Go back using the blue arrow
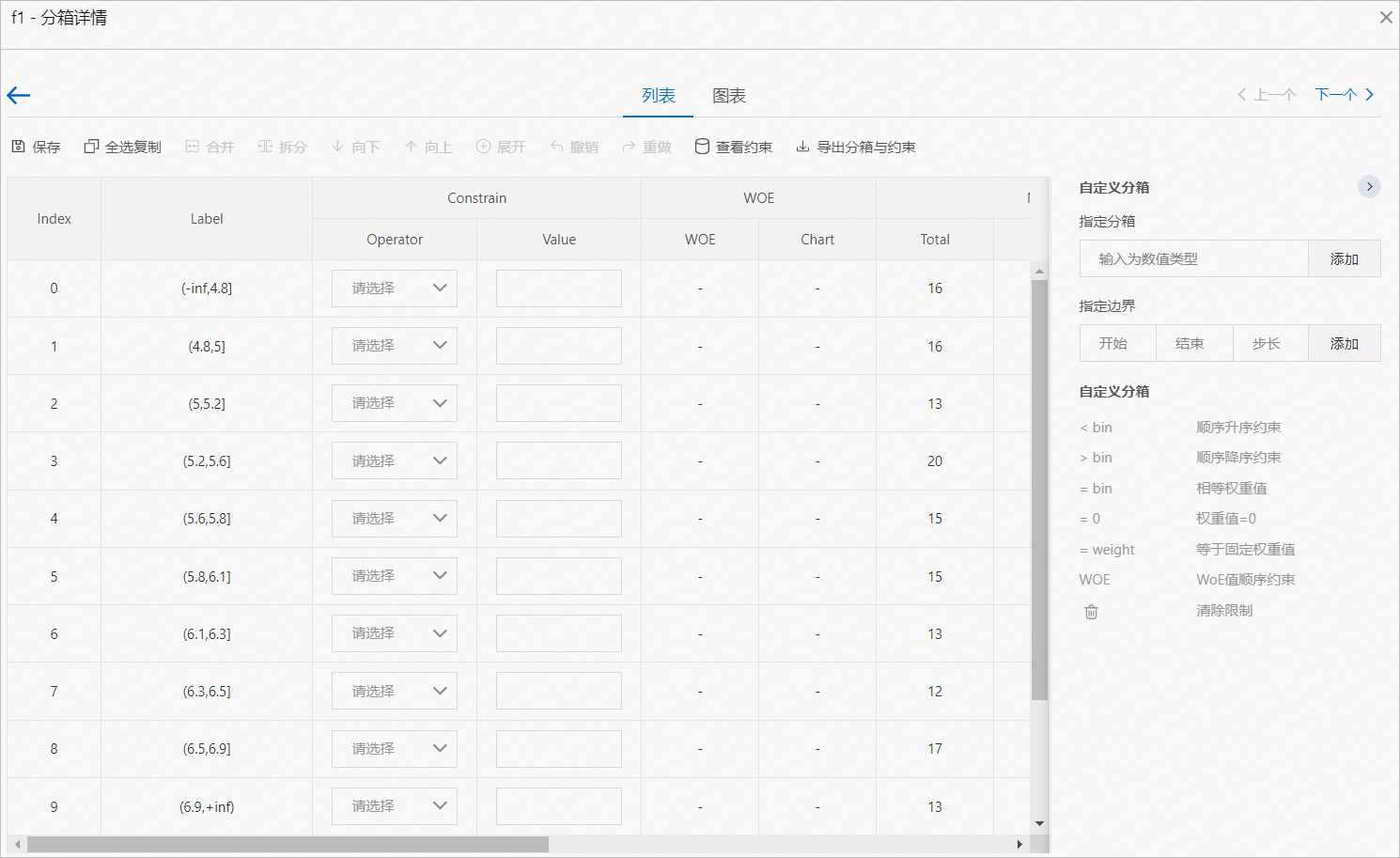This screenshot has height=858, width=1400. click(19, 95)
